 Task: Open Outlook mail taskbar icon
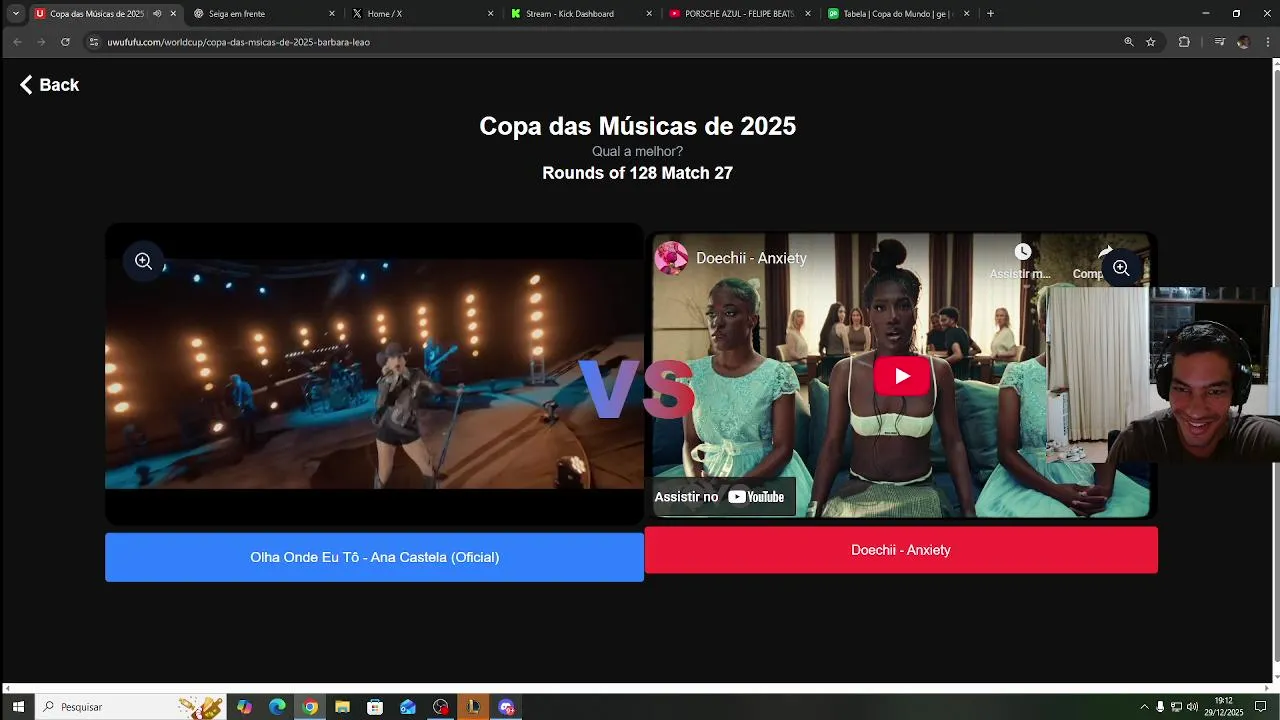[408, 707]
